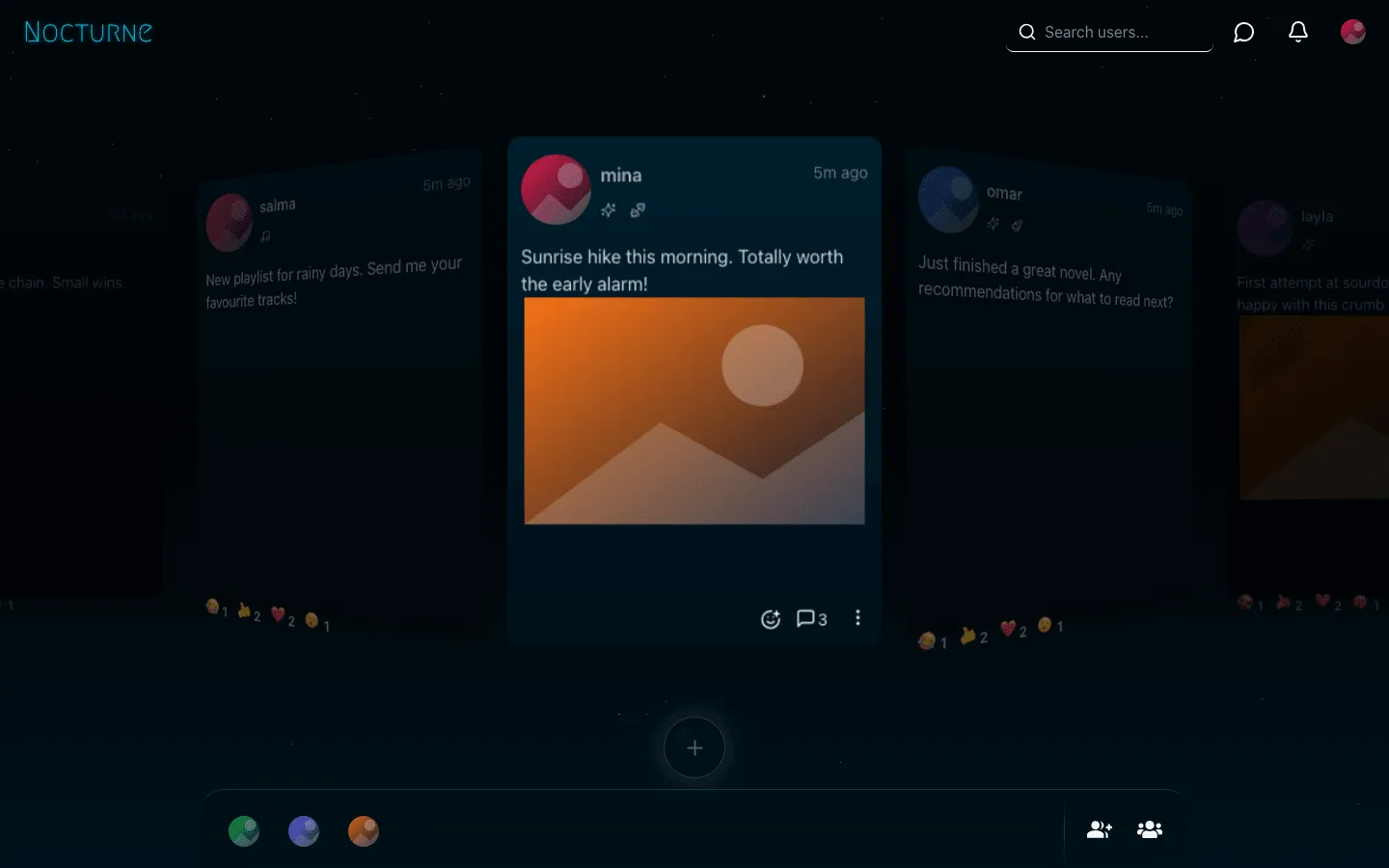Click the 5m ago timestamp on salma's post

(x=447, y=183)
